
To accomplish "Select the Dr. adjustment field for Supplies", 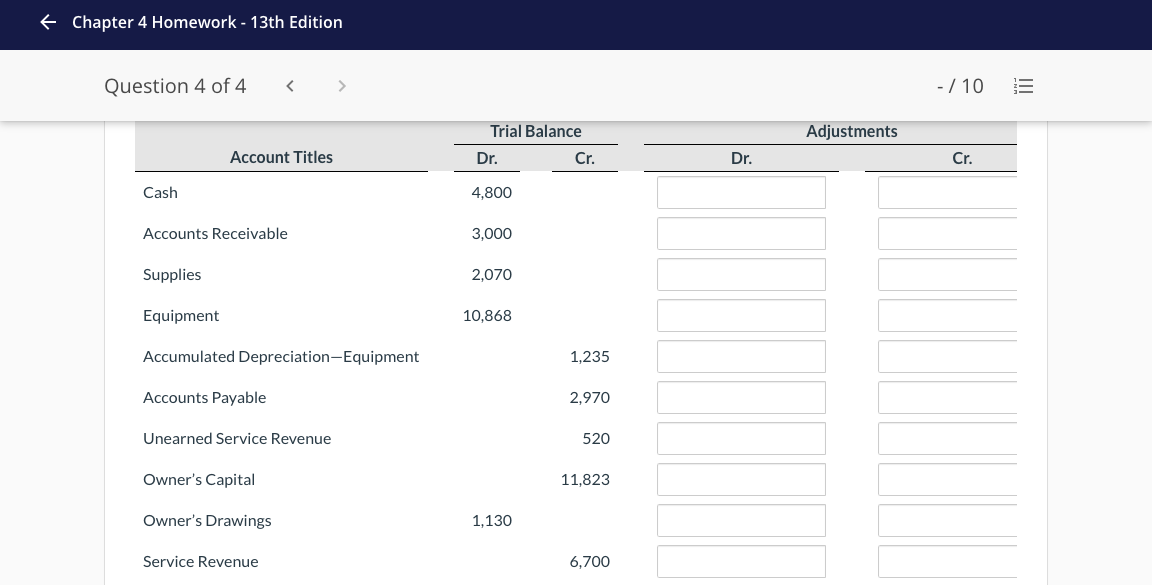I will coord(741,274).
